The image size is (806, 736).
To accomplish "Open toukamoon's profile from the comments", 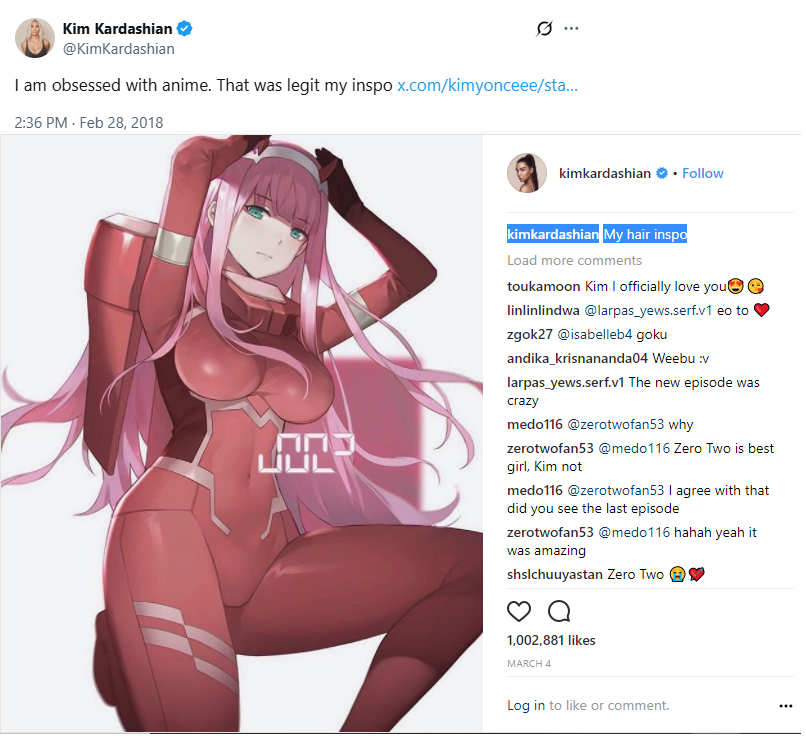I will (x=543, y=286).
